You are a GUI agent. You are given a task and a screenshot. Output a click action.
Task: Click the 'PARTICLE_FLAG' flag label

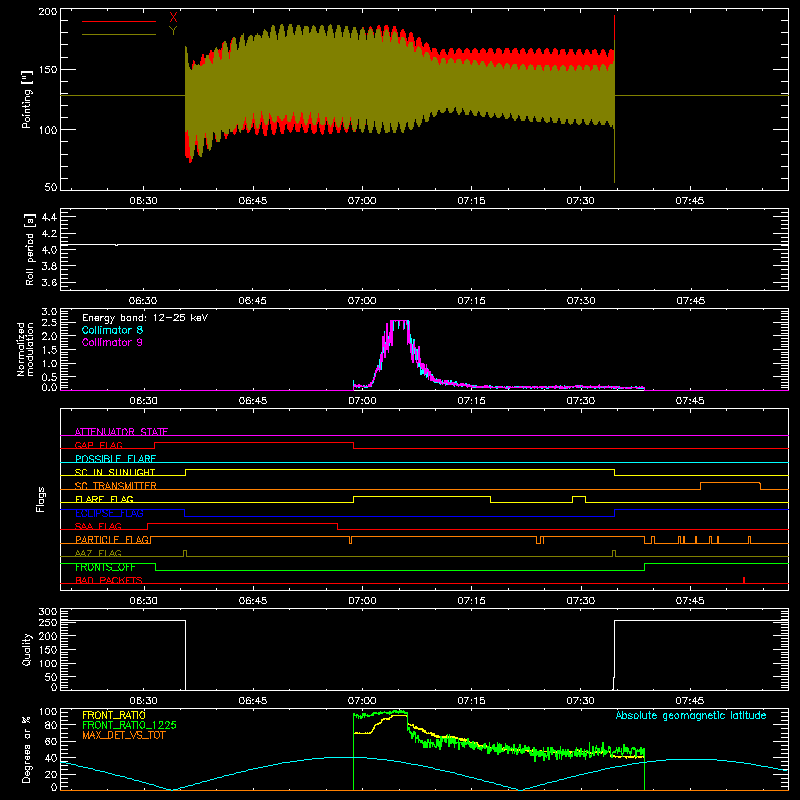[x=112, y=540]
